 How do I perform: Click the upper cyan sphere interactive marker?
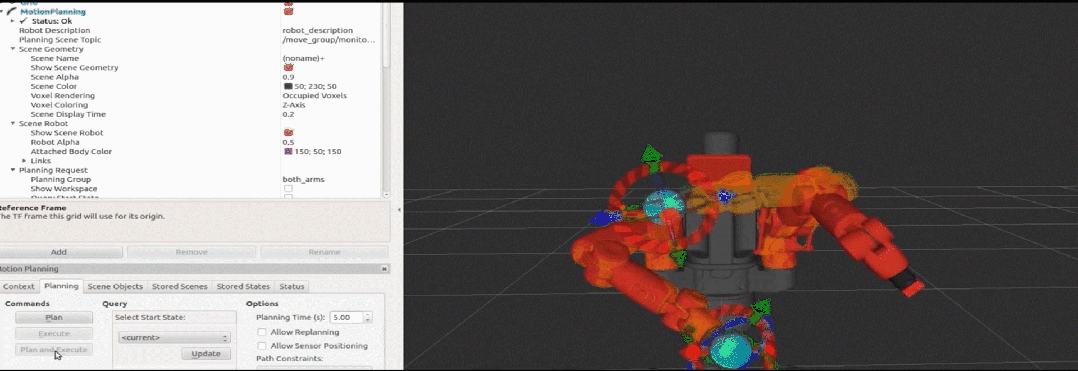tap(663, 205)
